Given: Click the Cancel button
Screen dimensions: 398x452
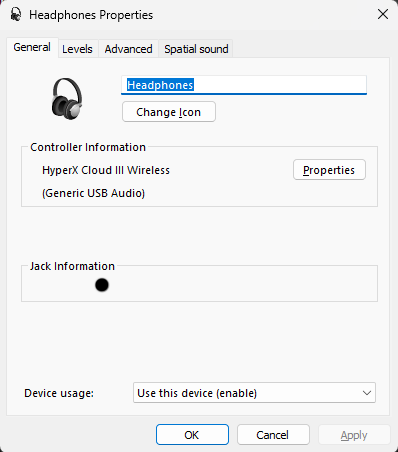Looking at the screenshot, I should [x=273, y=435].
